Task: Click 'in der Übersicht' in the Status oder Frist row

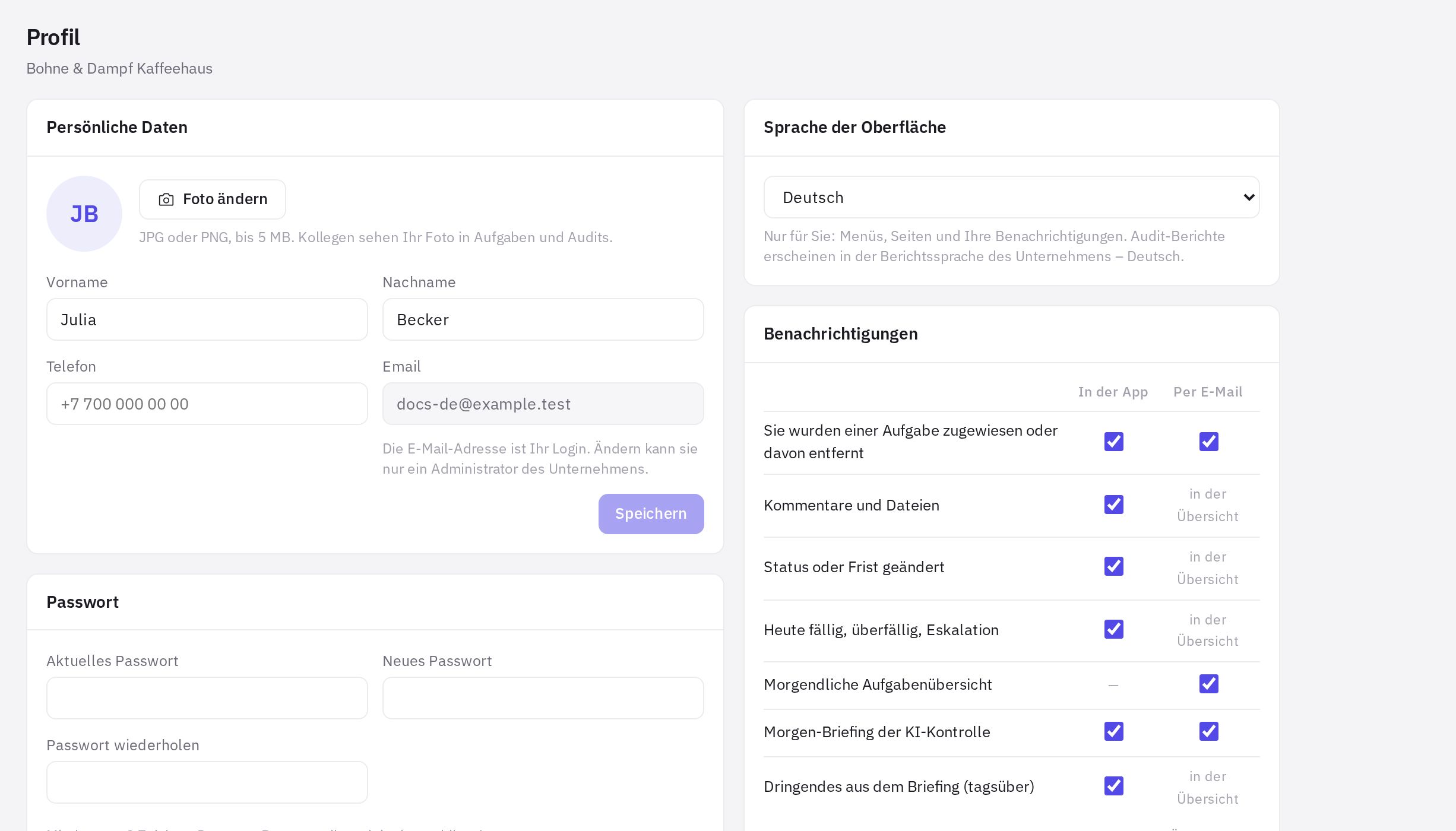Action: click(1208, 568)
